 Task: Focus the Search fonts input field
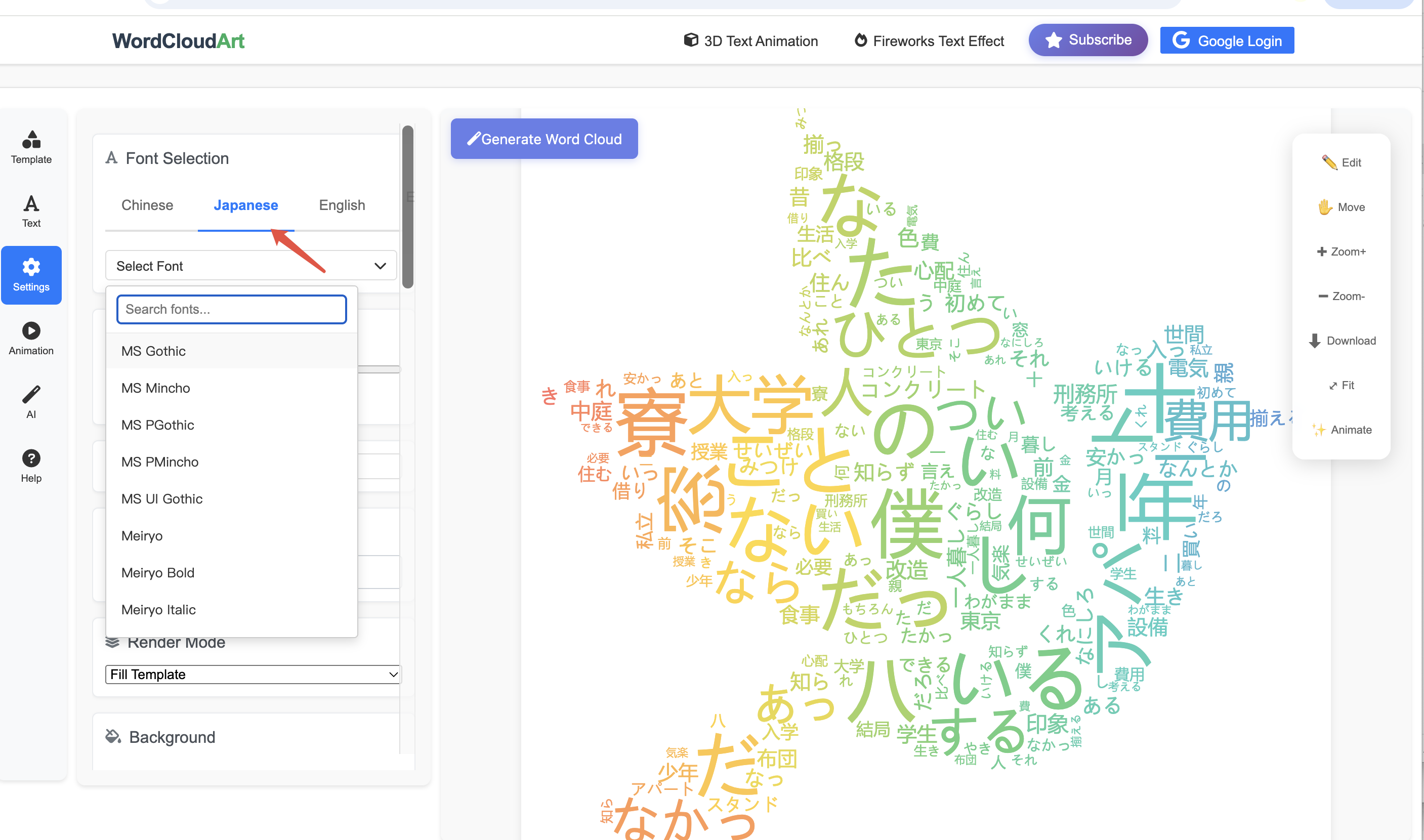coord(231,309)
